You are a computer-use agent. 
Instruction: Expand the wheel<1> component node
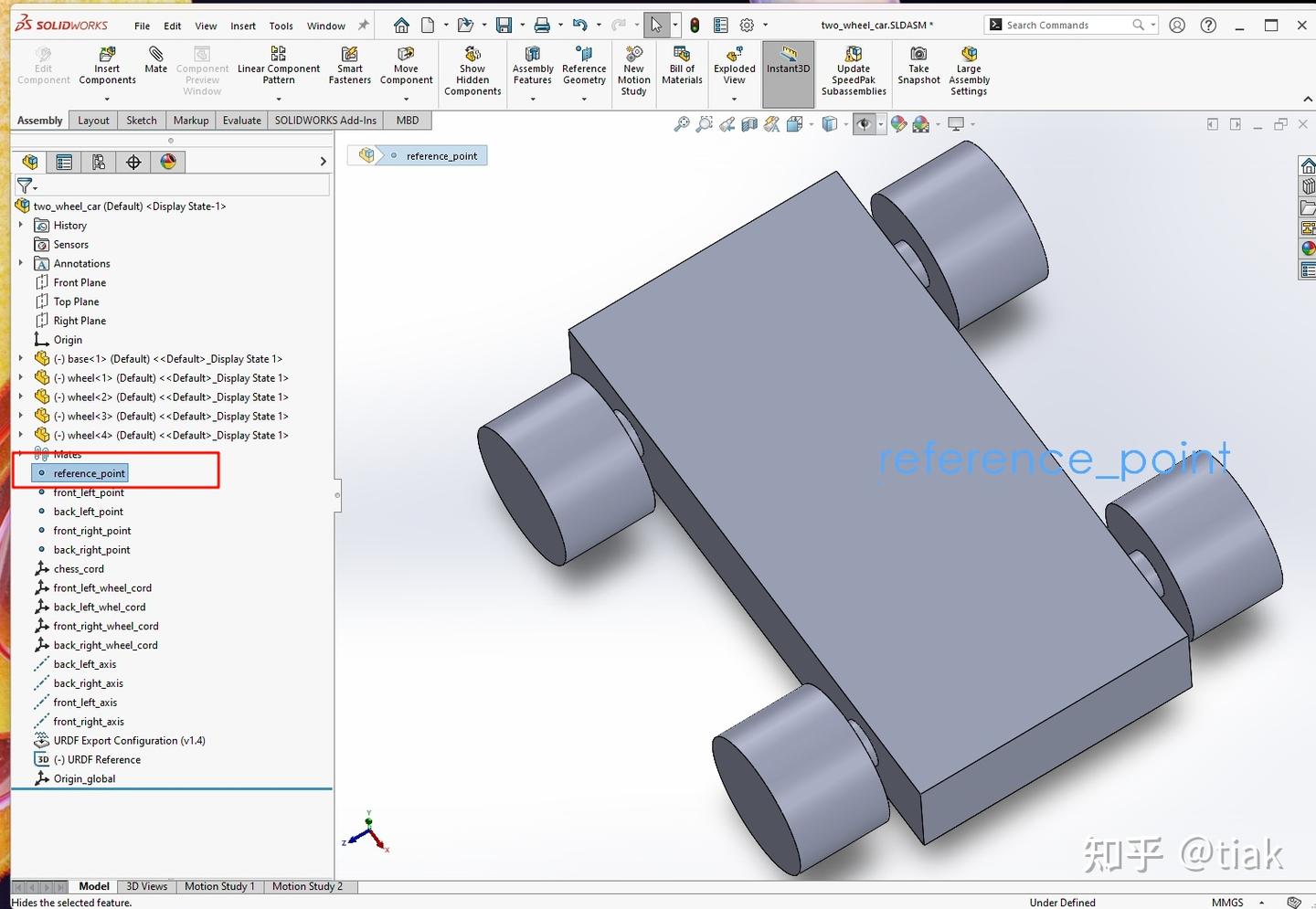tap(21, 377)
